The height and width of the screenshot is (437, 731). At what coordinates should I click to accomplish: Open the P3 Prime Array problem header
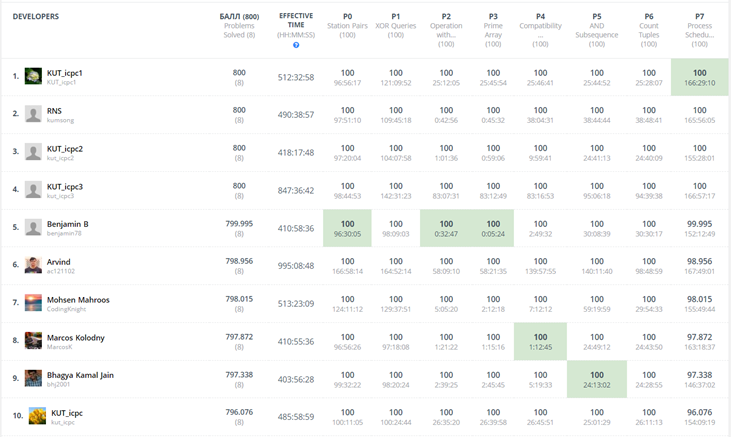tap(493, 30)
